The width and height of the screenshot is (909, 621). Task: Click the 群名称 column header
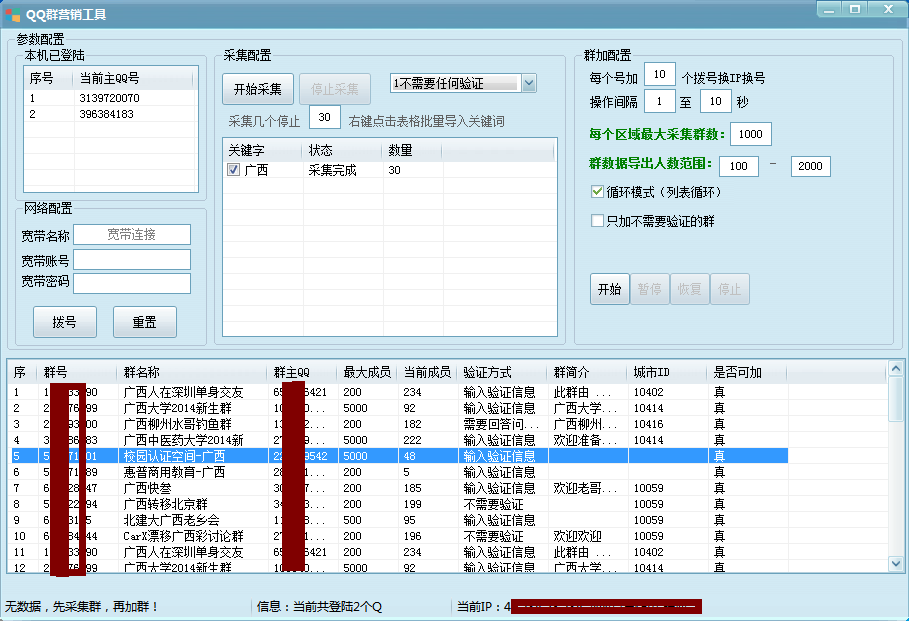192,372
